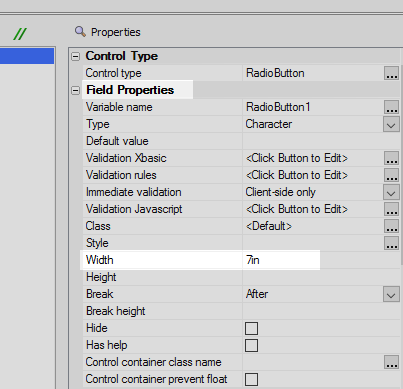
Task: Click the Control container class name label
Action: 153,362
